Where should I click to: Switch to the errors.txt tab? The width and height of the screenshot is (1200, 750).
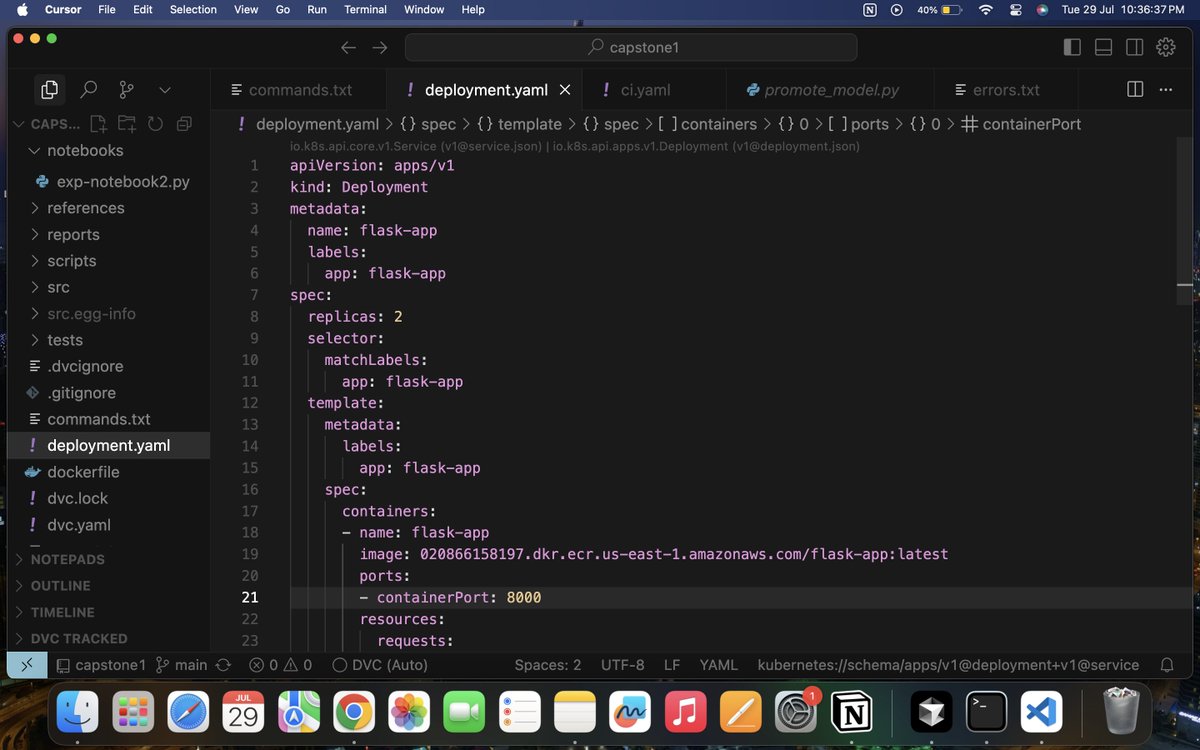[x=1005, y=89]
